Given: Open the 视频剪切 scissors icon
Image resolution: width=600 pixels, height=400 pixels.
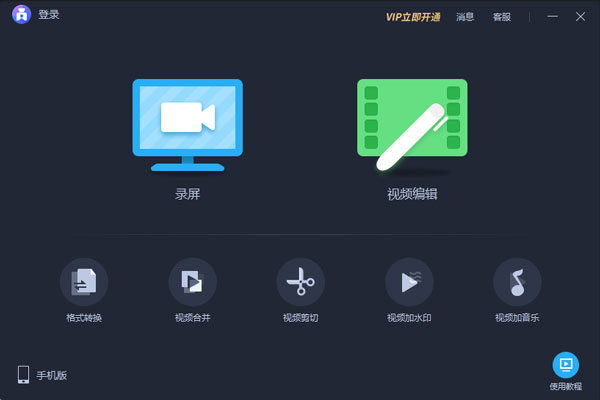Looking at the screenshot, I should coord(301,282).
